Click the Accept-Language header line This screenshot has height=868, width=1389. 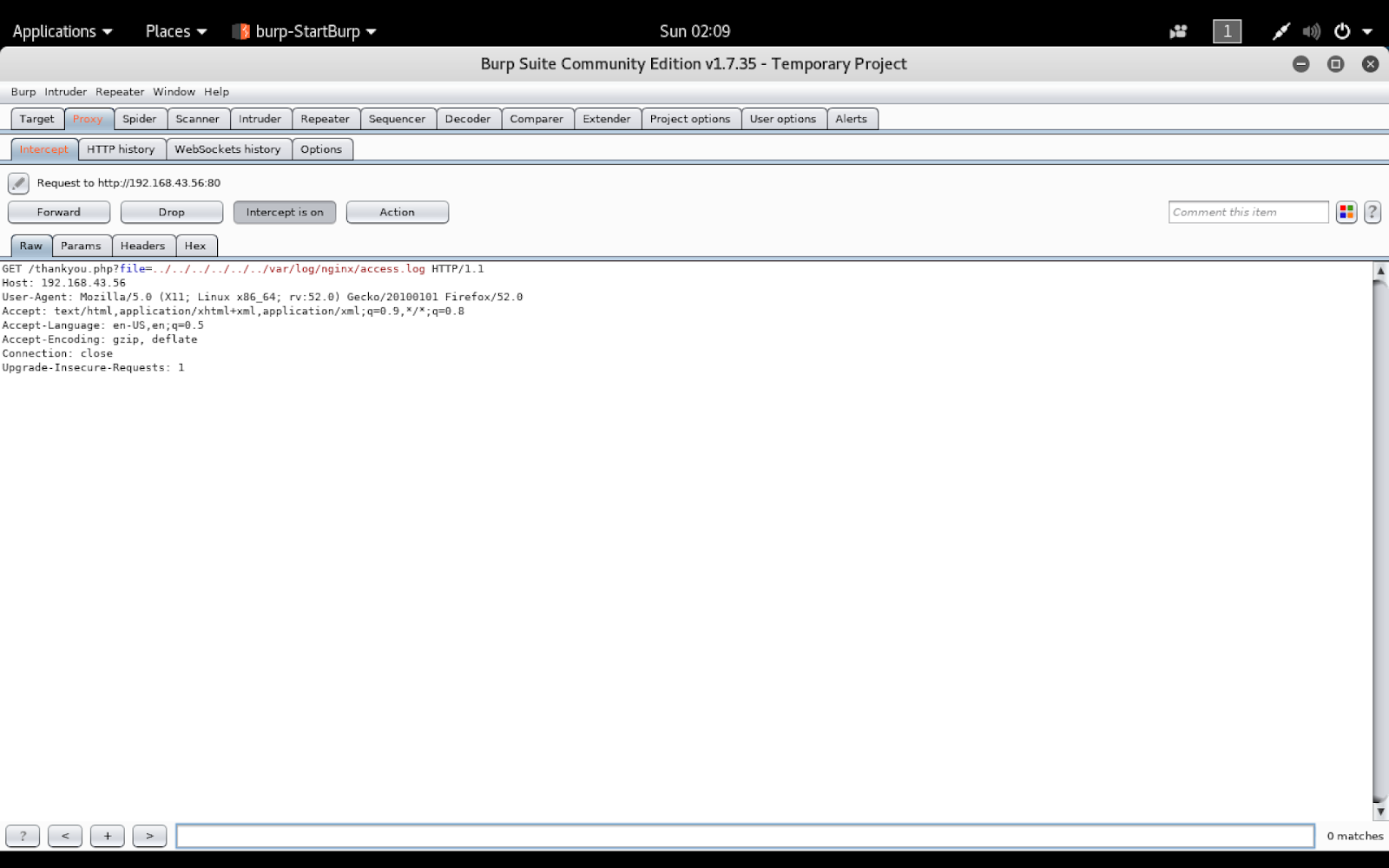click(x=102, y=325)
